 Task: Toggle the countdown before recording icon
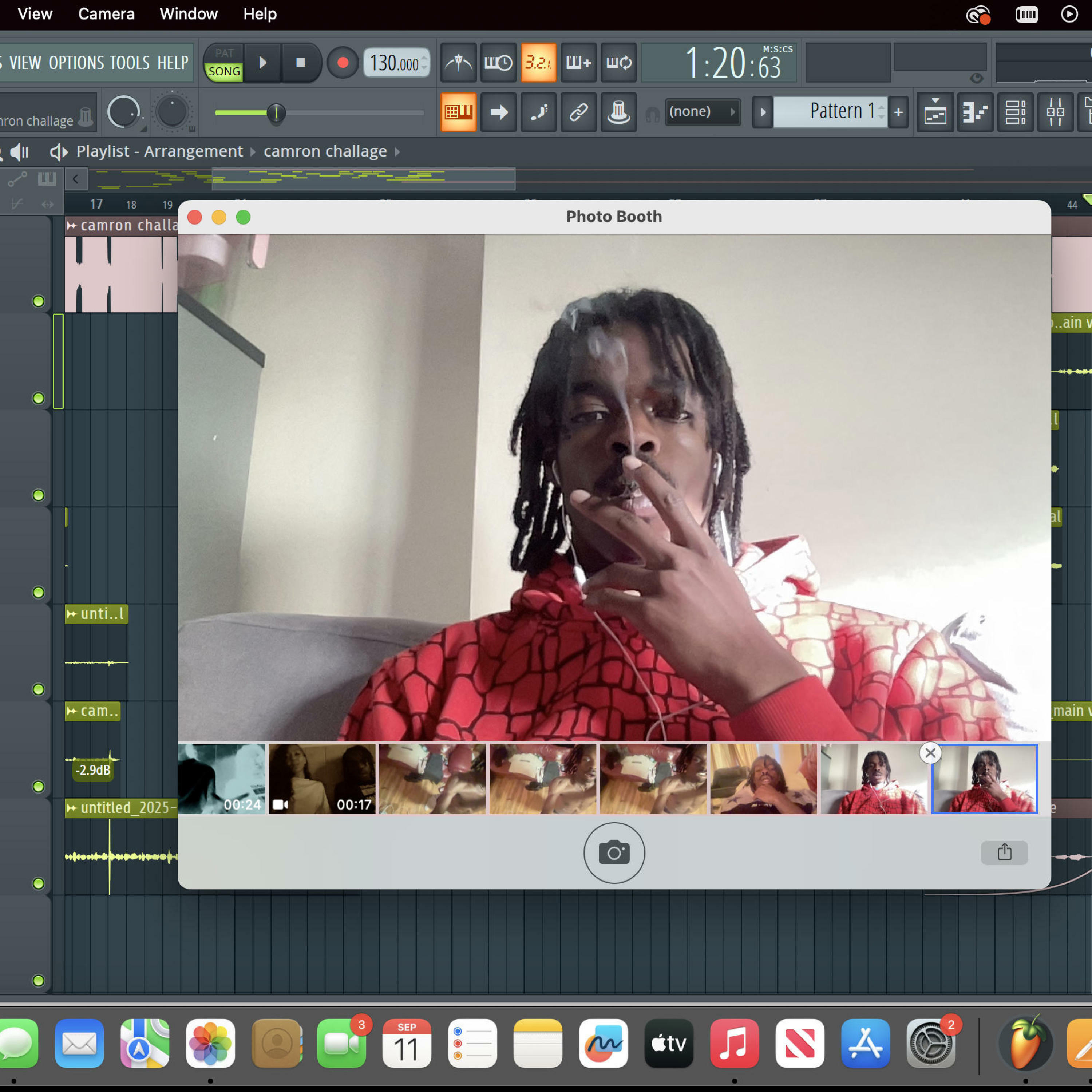click(x=538, y=62)
